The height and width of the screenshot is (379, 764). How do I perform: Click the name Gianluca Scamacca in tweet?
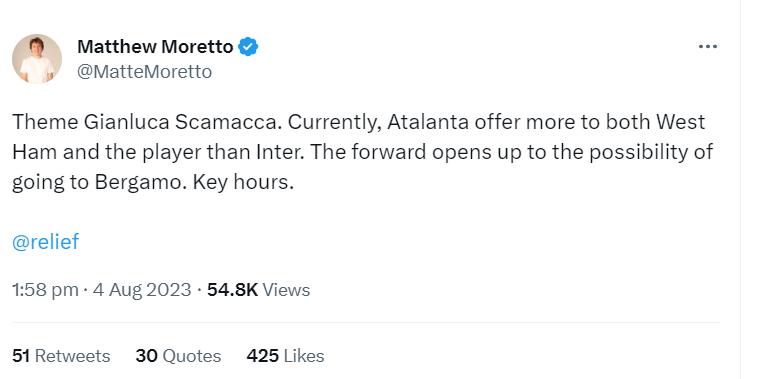[x=182, y=122]
